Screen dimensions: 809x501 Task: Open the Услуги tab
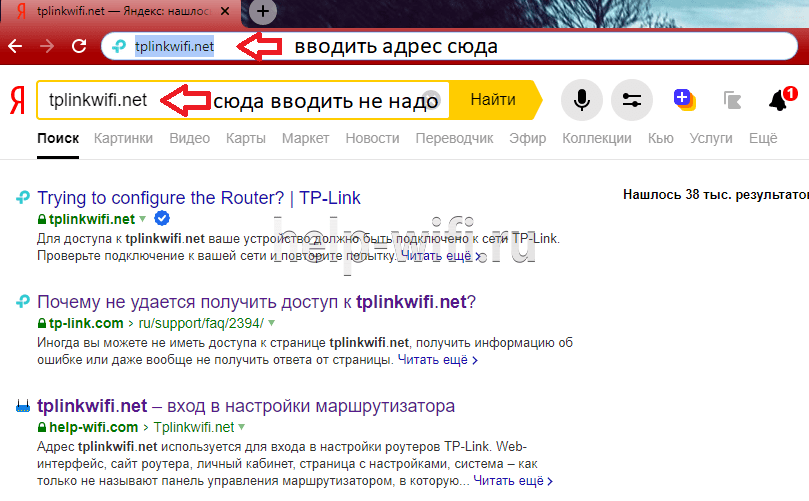pyautogui.click(x=711, y=138)
